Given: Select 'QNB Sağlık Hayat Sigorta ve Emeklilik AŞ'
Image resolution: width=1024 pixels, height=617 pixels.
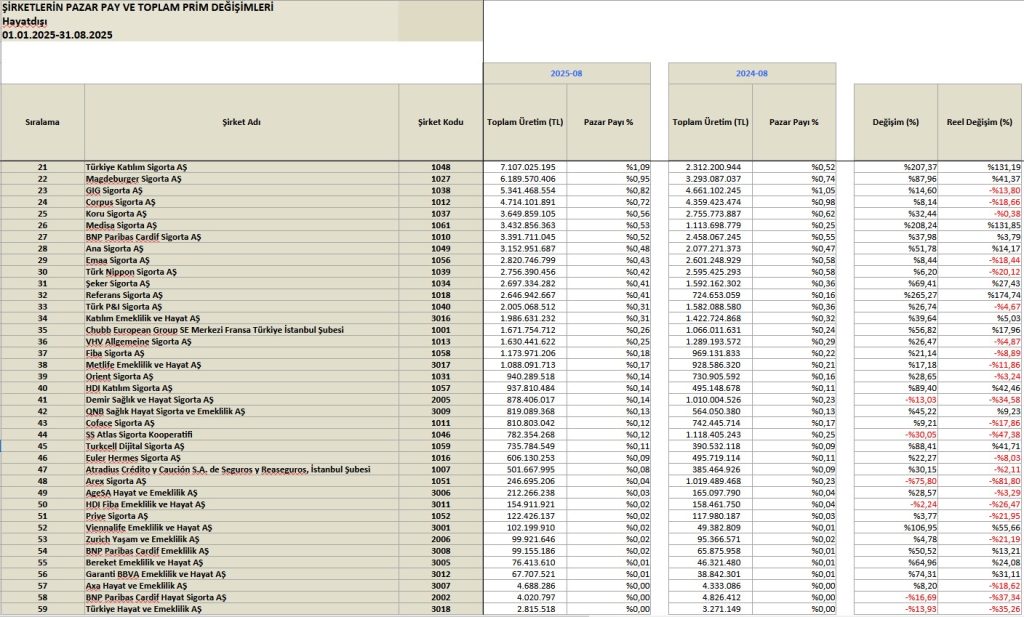Looking at the screenshot, I should coord(241,411).
